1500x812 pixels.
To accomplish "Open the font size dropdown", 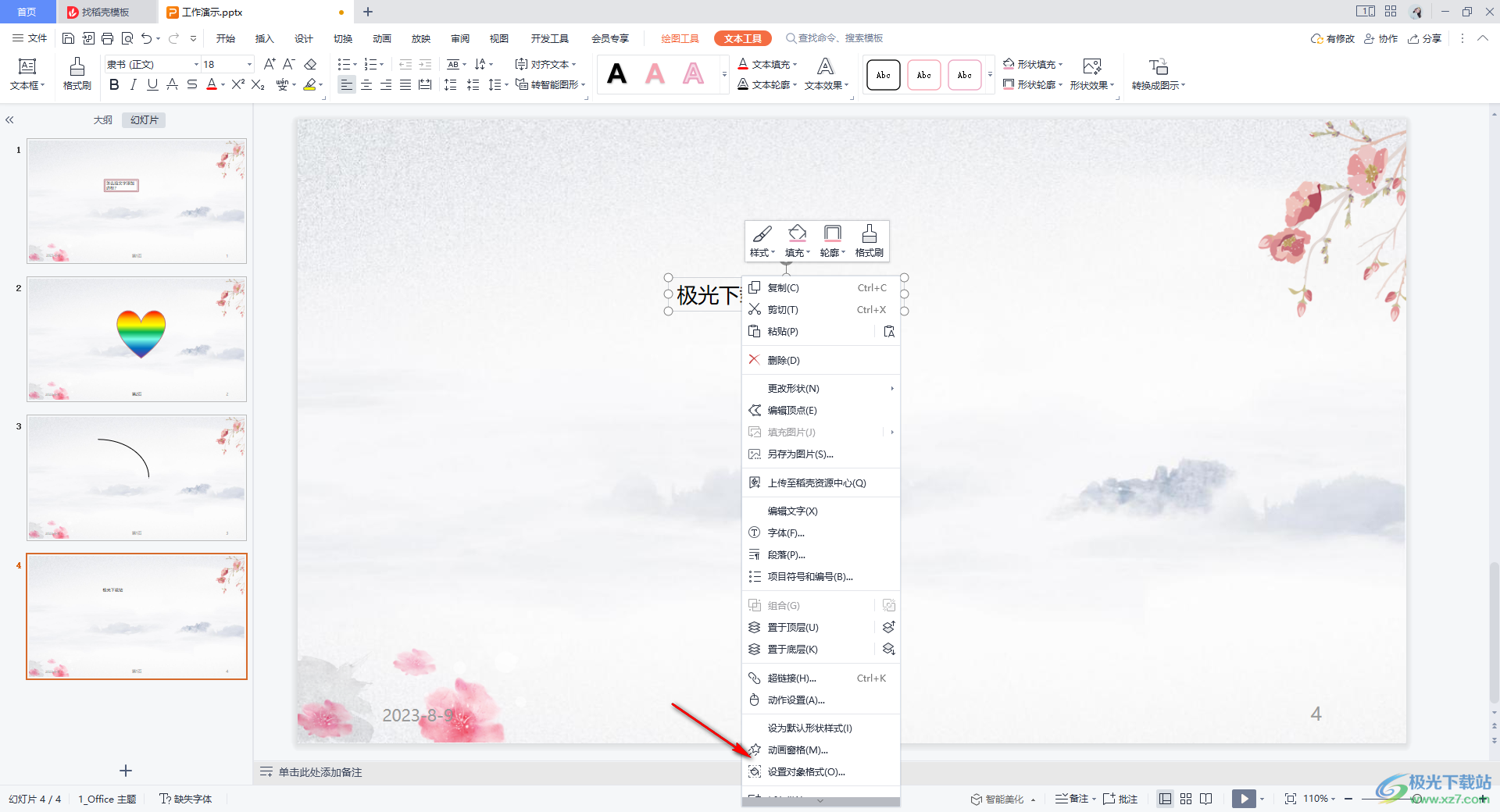I will (249, 64).
